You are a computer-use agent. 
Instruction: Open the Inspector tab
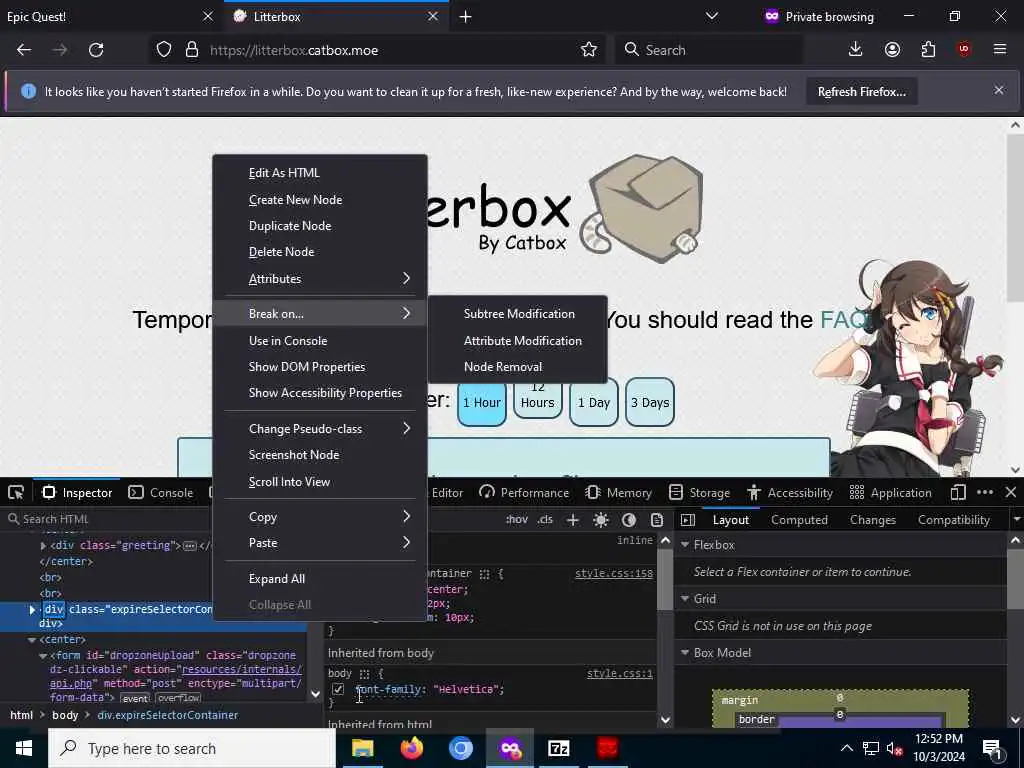click(77, 493)
